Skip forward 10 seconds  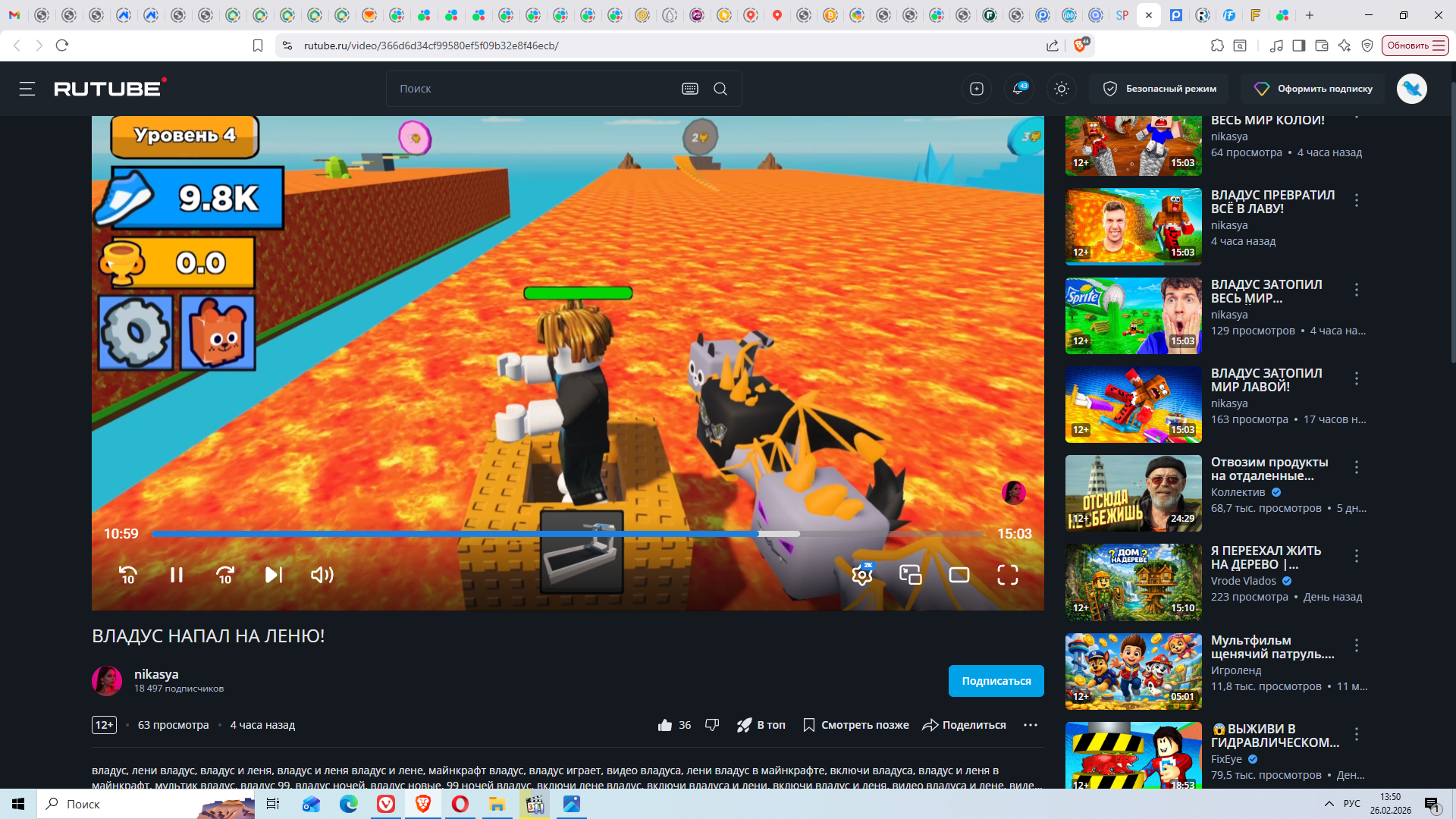(225, 576)
